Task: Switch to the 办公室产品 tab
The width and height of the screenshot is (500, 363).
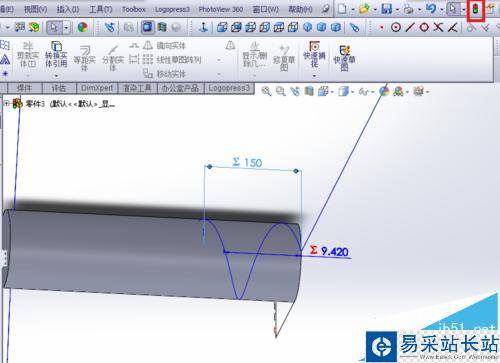Action: pyautogui.click(x=180, y=88)
